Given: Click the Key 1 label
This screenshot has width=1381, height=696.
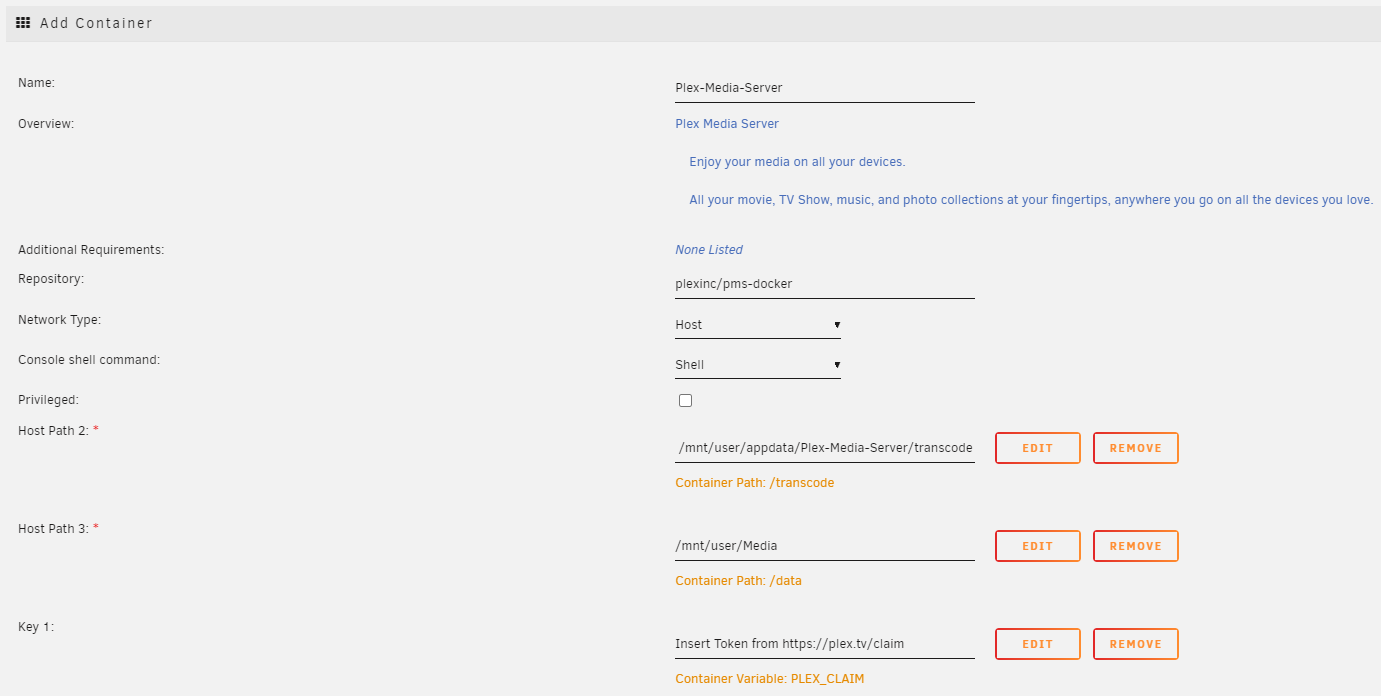Looking at the screenshot, I should (38, 626).
